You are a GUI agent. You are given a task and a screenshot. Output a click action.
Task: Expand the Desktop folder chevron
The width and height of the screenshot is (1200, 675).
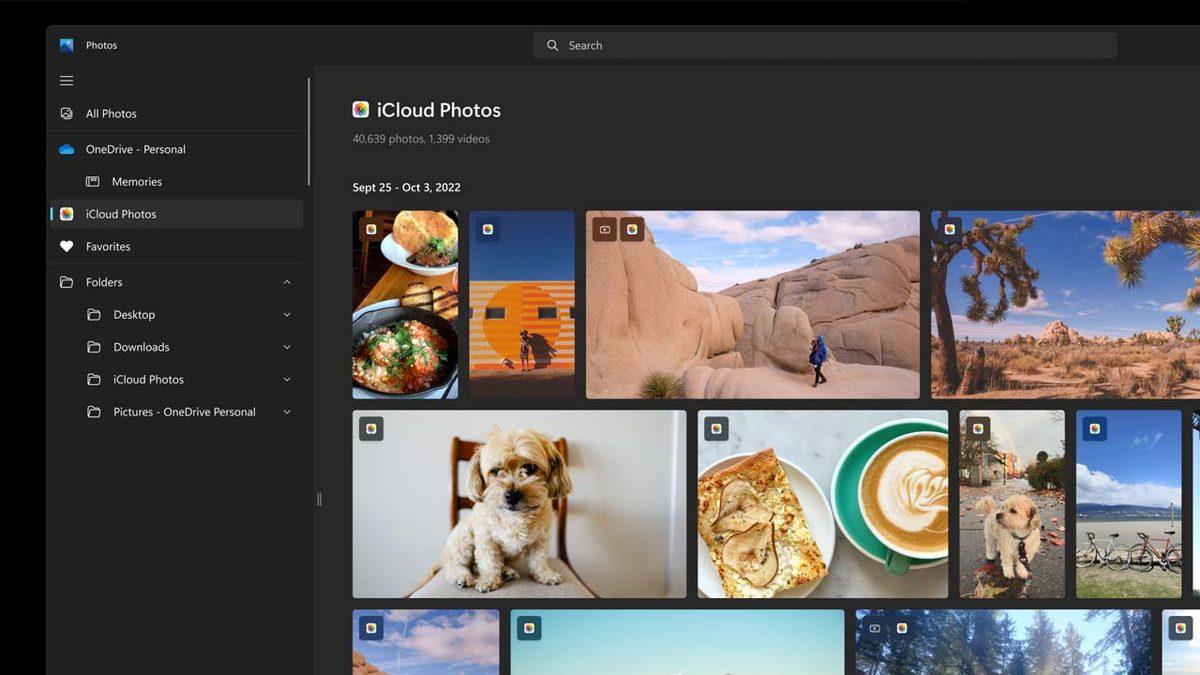[x=287, y=315]
